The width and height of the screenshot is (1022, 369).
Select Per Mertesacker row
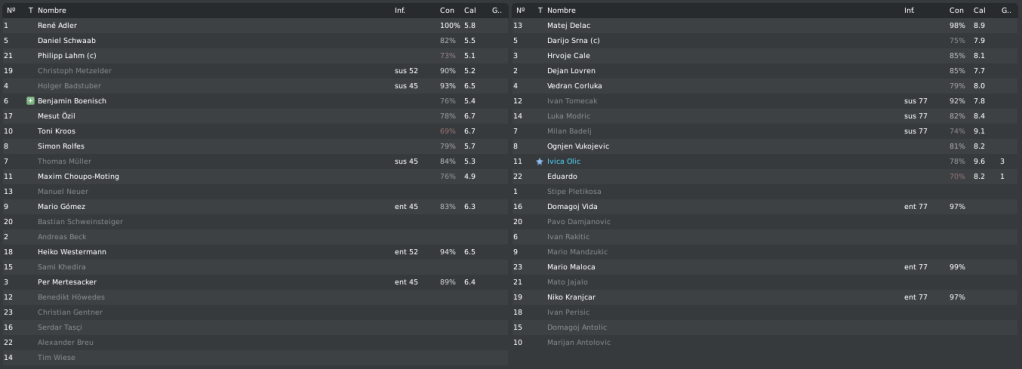click(x=255, y=282)
